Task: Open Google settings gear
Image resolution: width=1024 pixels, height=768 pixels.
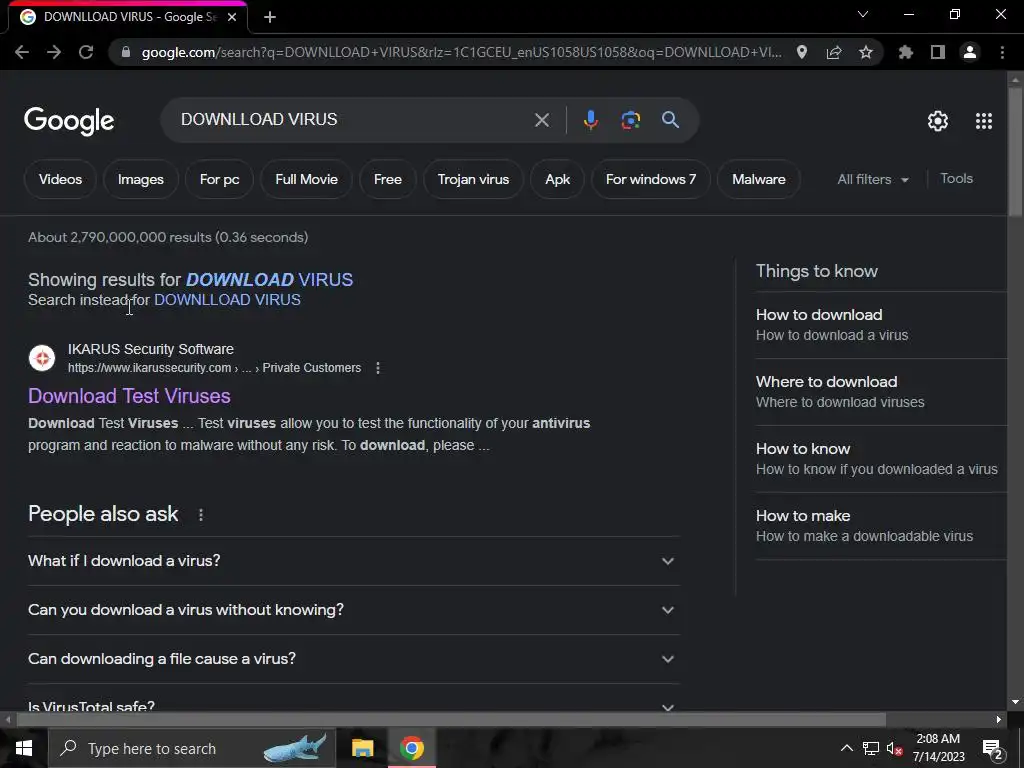Action: click(938, 121)
